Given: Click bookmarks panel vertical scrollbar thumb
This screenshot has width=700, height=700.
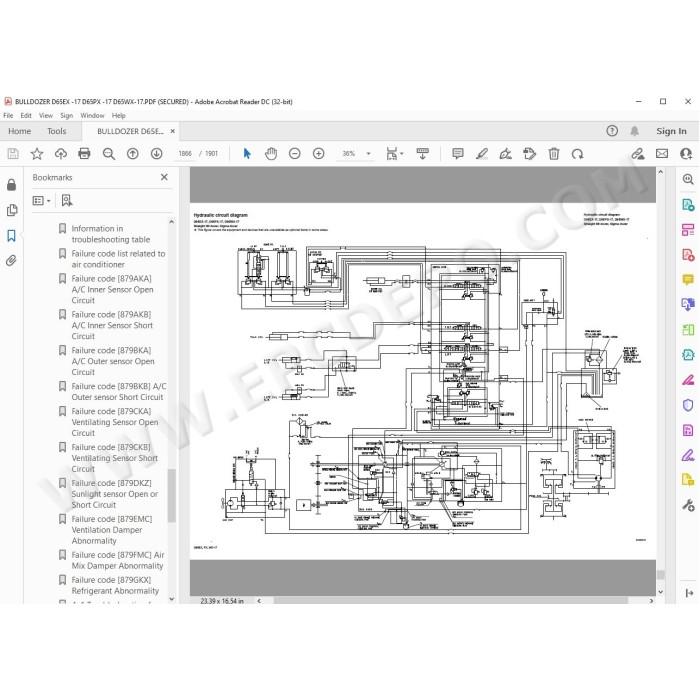Looking at the screenshot, I should click(171, 495).
